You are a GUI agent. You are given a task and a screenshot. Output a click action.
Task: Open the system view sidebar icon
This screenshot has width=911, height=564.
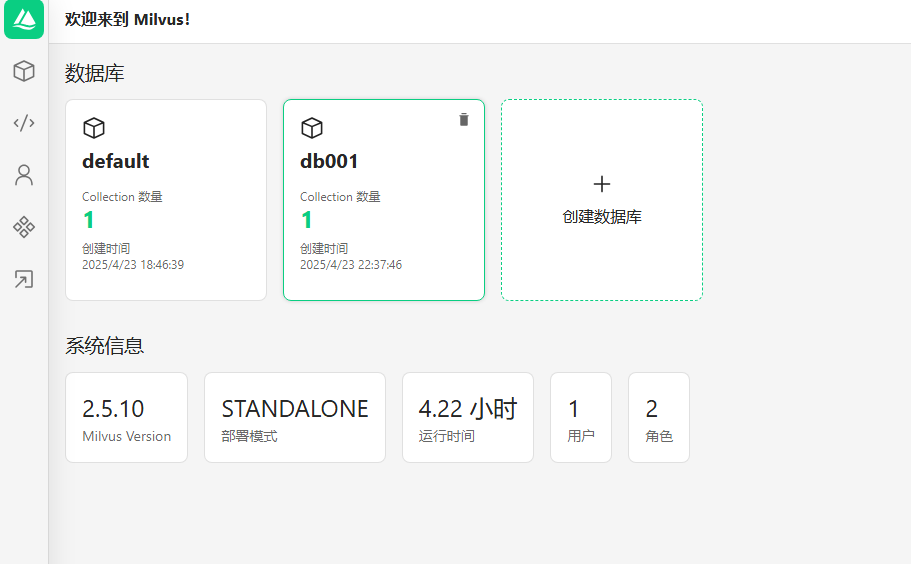click(24, 227)
